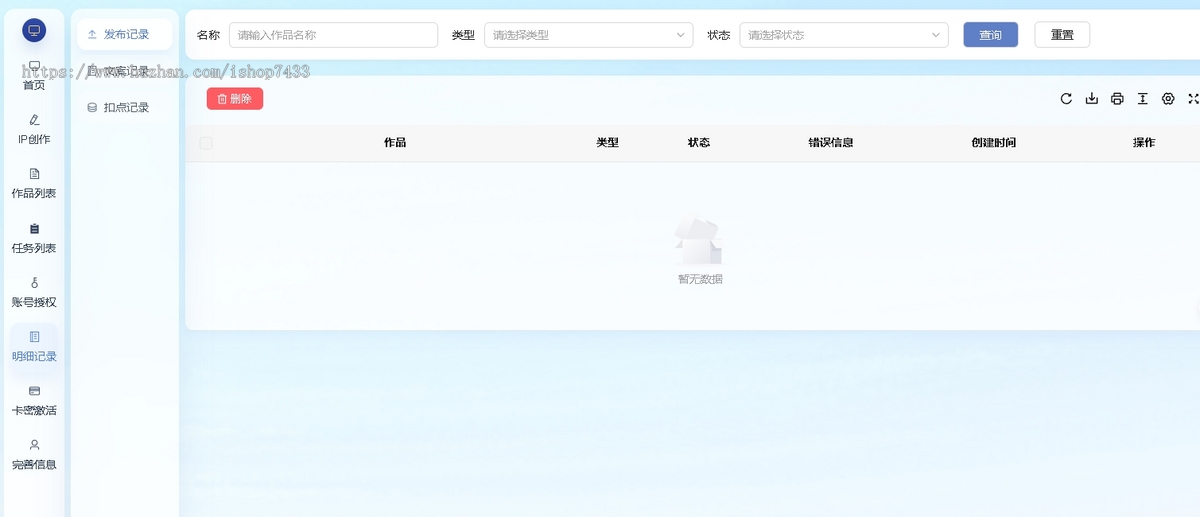Expand the 请选择状态 dropdown

[844, 35]
